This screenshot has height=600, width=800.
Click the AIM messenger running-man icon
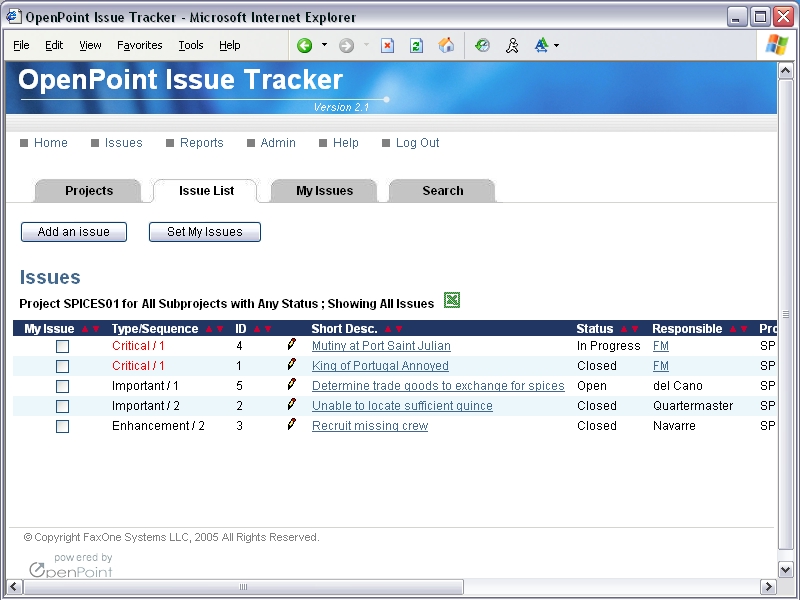click(512, 45)
